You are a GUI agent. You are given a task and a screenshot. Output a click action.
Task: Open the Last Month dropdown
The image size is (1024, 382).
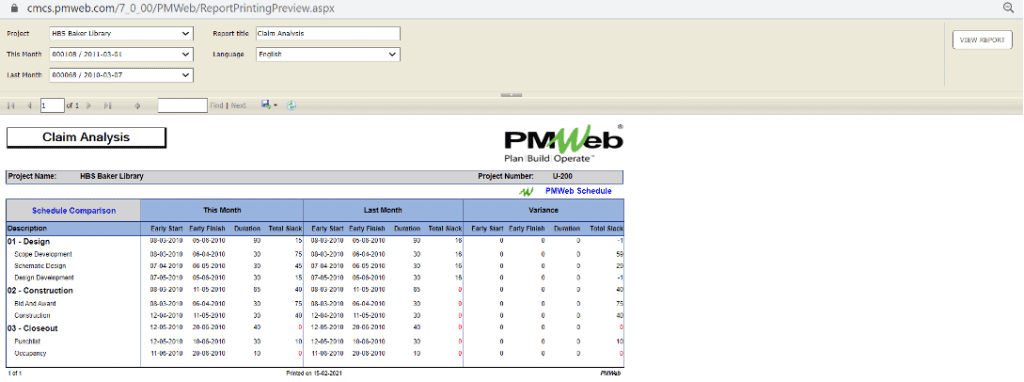pyautogui.click(x=121, y=75)
